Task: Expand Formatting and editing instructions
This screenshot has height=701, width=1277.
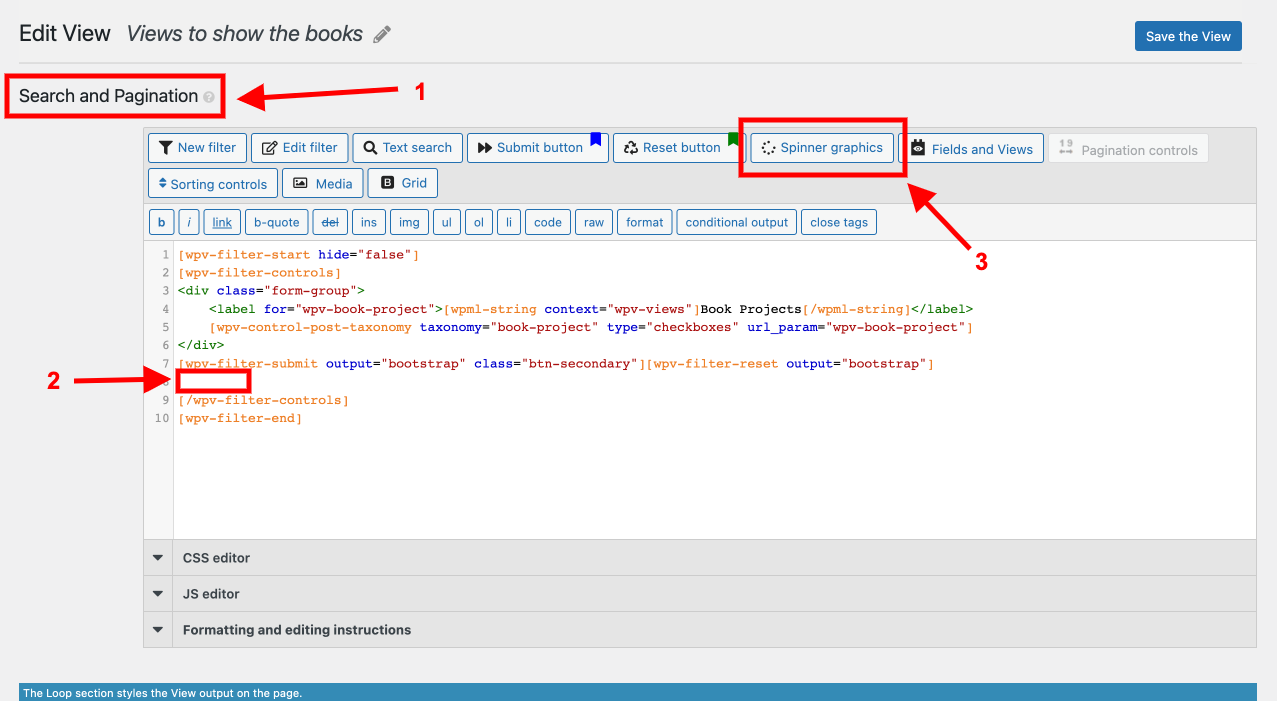Action: pos(700,630)
